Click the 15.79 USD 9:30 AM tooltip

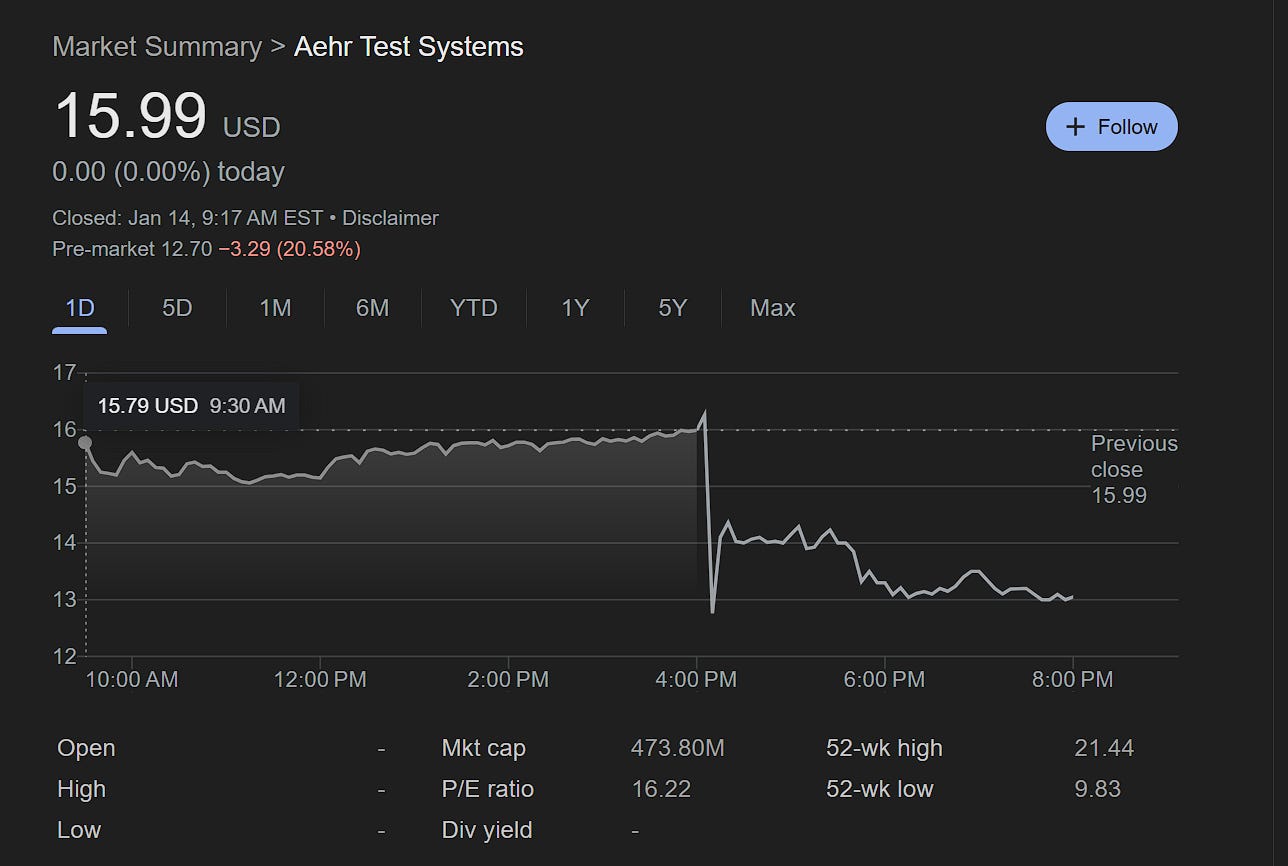coord(192,406)
